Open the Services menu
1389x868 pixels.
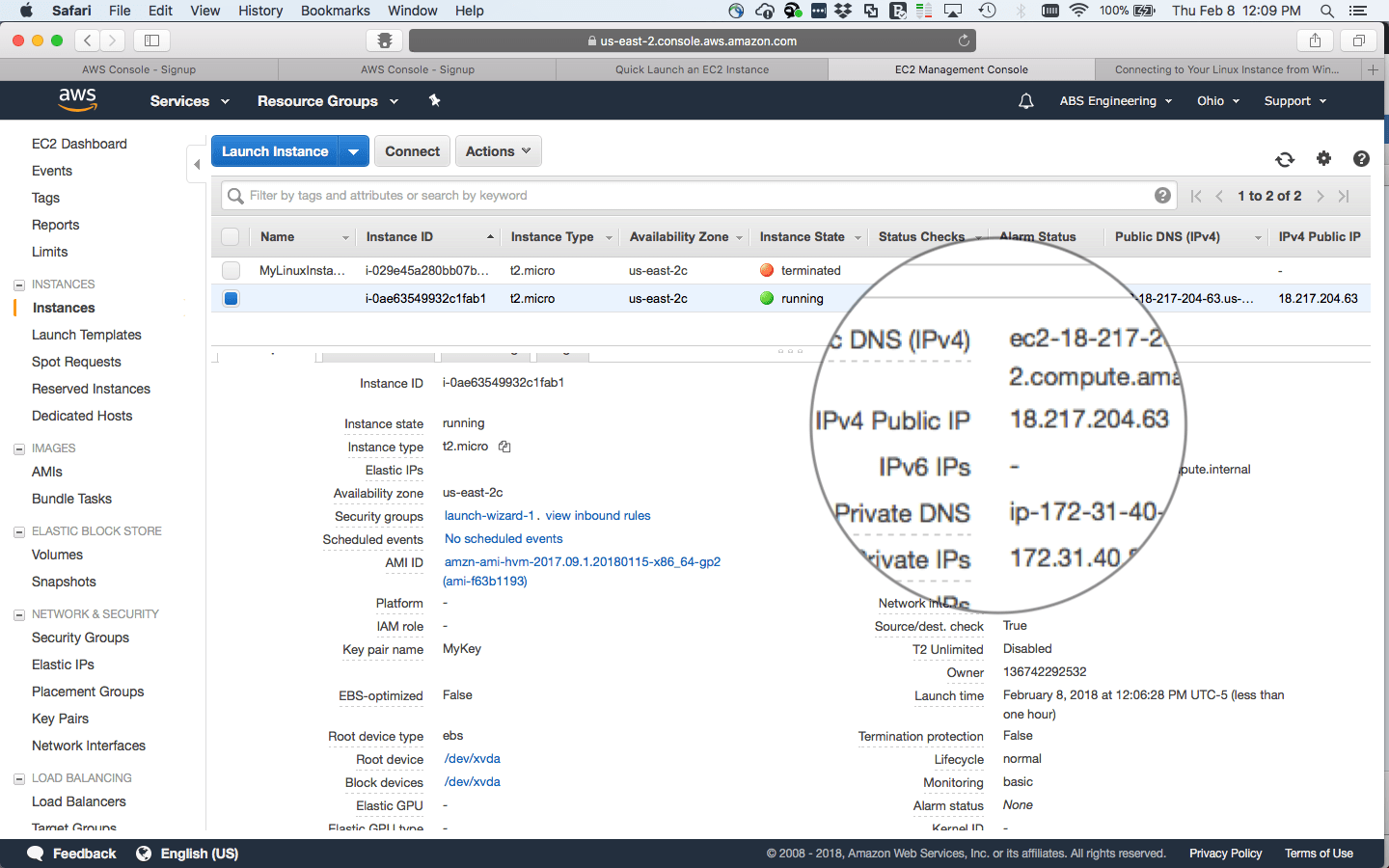point(189,101)
